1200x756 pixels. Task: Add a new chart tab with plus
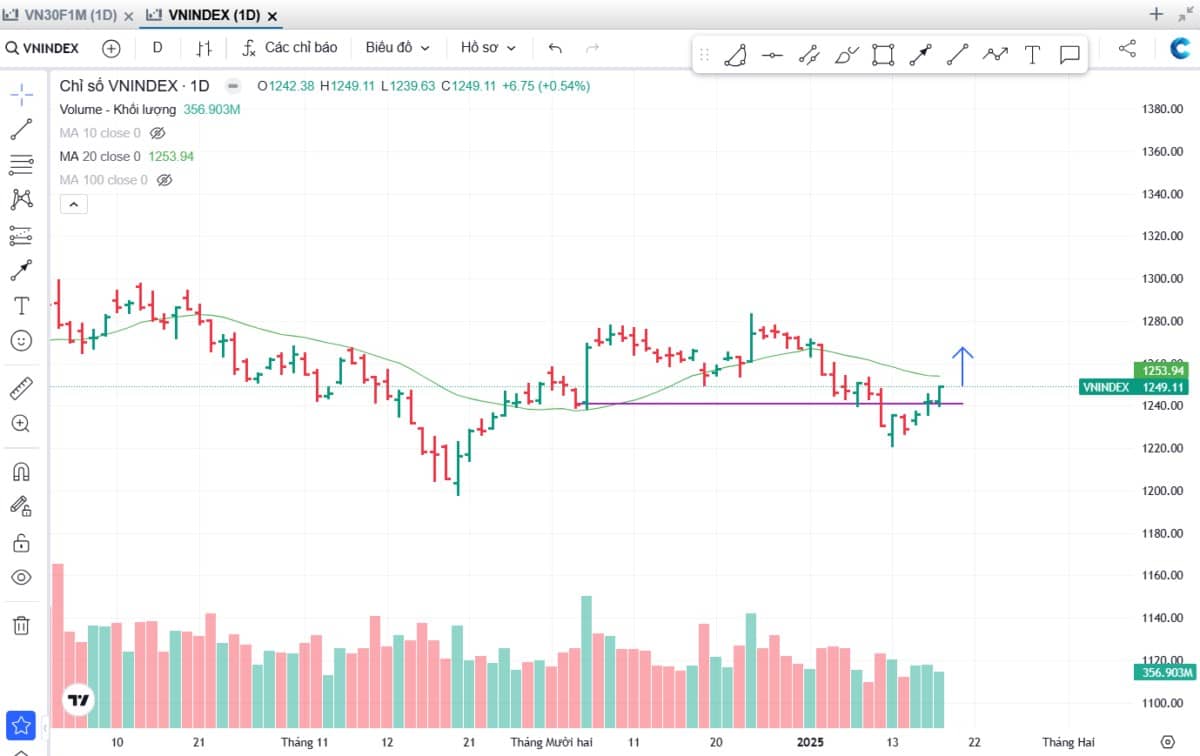[1156, 14]
